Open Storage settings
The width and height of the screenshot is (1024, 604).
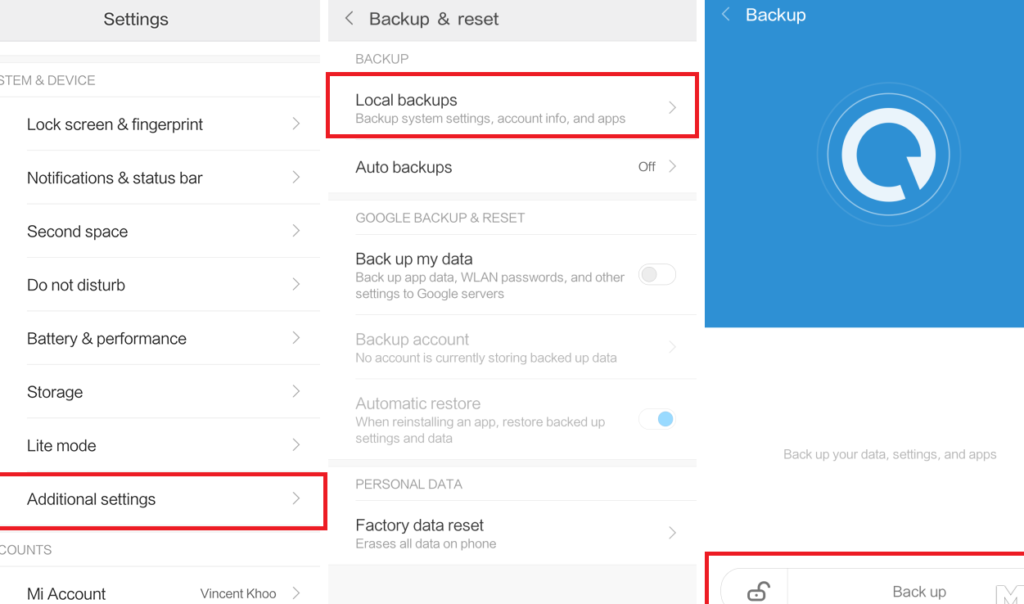pyautogui.click(x=160, y=392)
